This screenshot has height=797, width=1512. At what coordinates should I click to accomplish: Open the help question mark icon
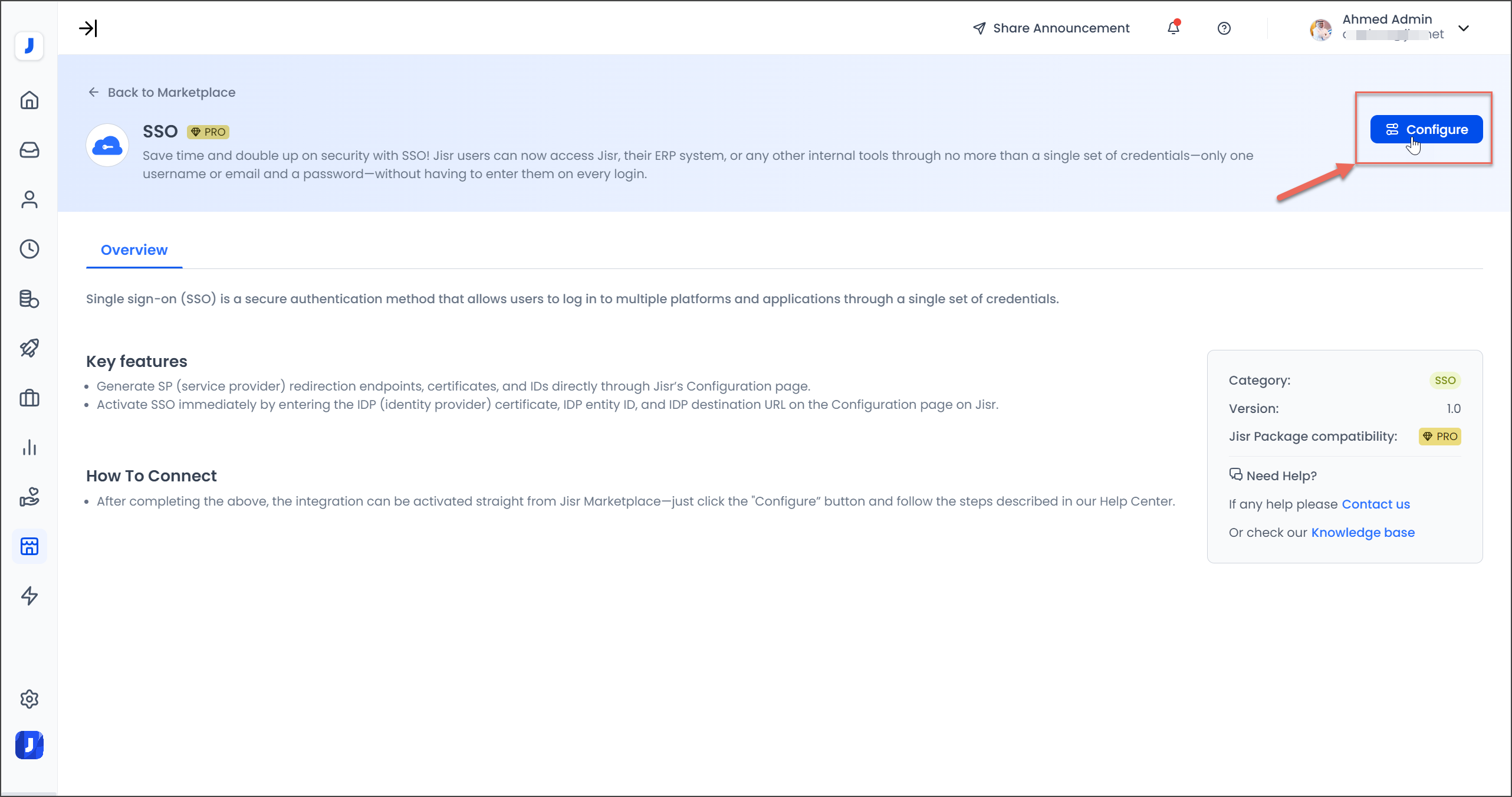1224,28
